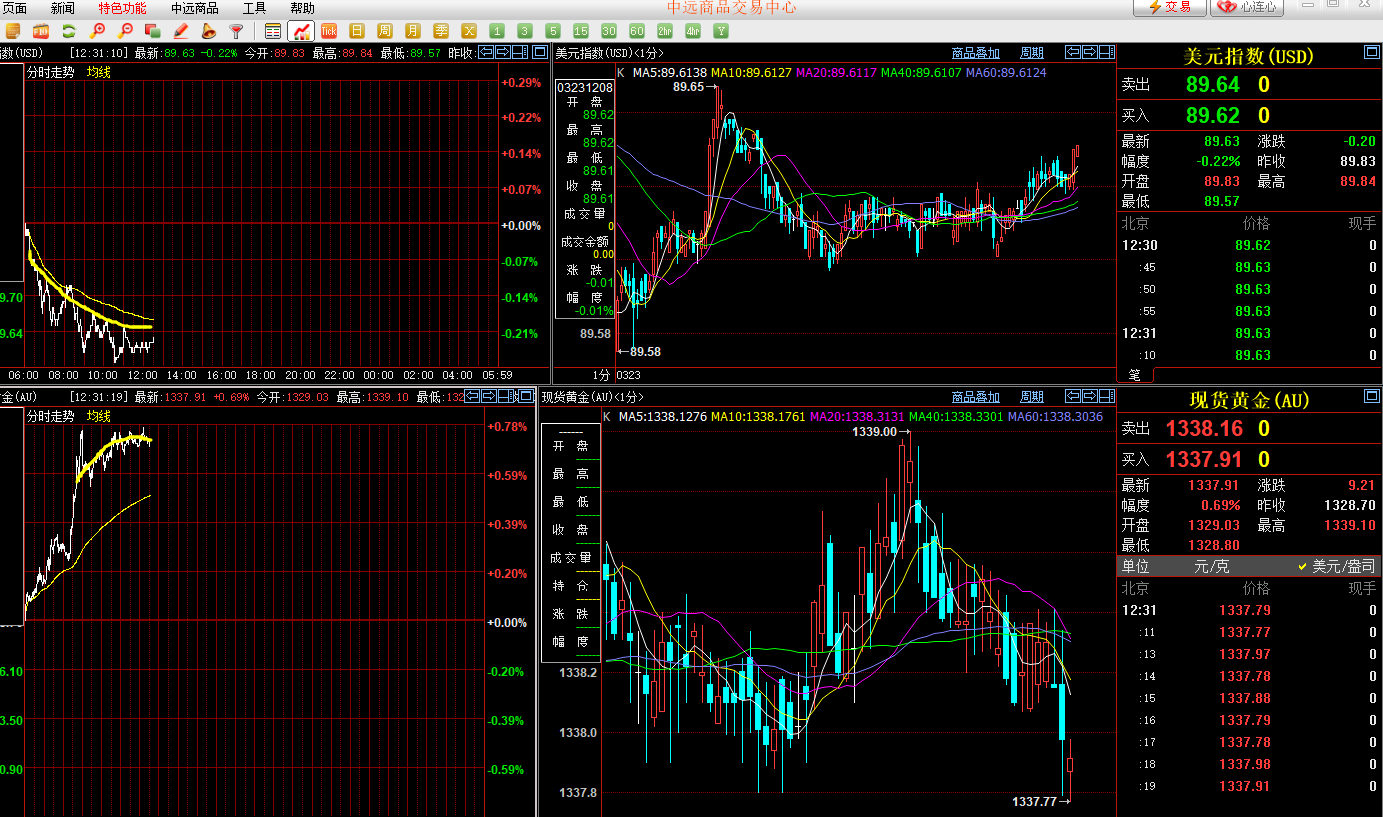Click the funnel filter icon
The width and height of the screenshot is (1383, 817).
point(236,31)
